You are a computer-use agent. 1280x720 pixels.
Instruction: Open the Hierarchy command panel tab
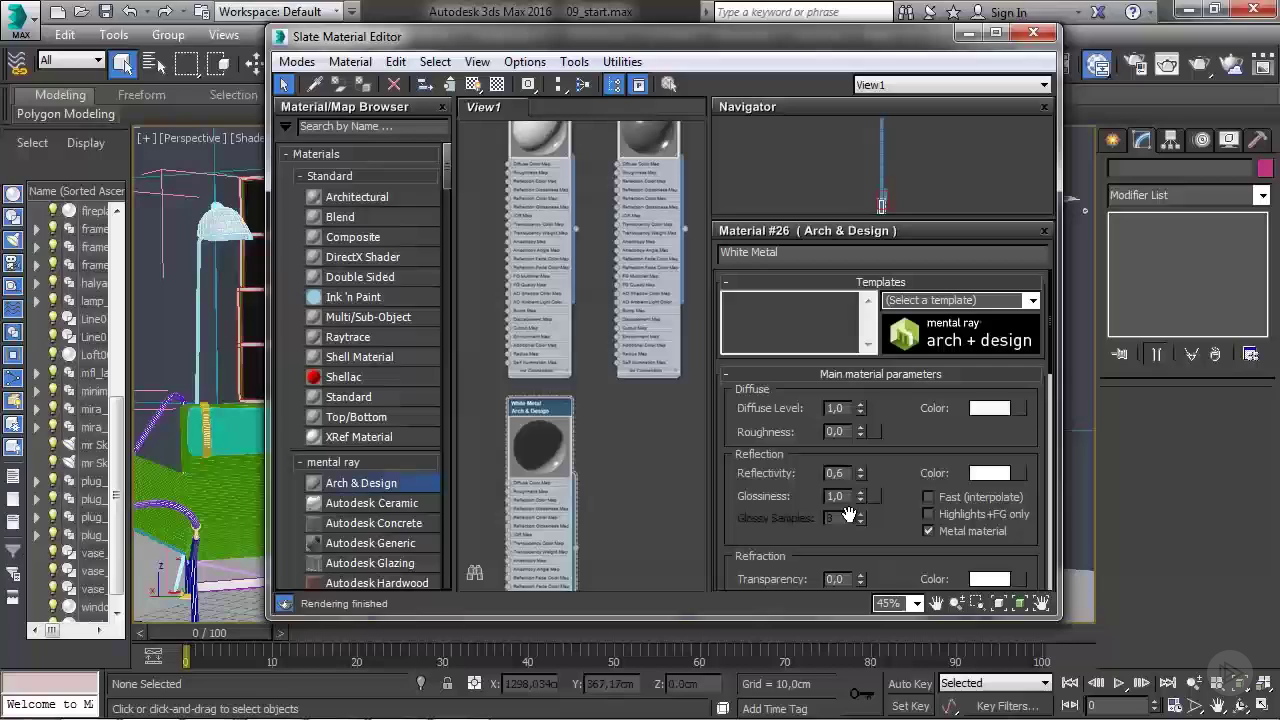(x=1171, y=140)
